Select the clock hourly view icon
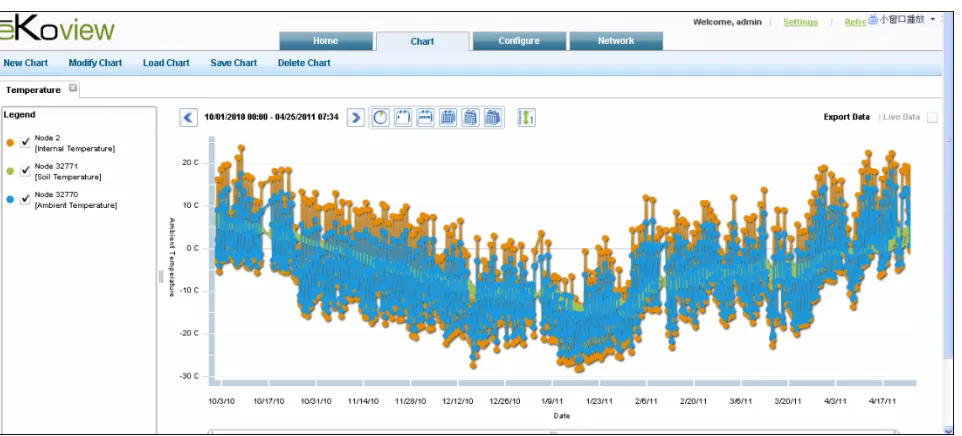This screenshot has width=962, height=436. pyautogui.click(x=380, y=117)
